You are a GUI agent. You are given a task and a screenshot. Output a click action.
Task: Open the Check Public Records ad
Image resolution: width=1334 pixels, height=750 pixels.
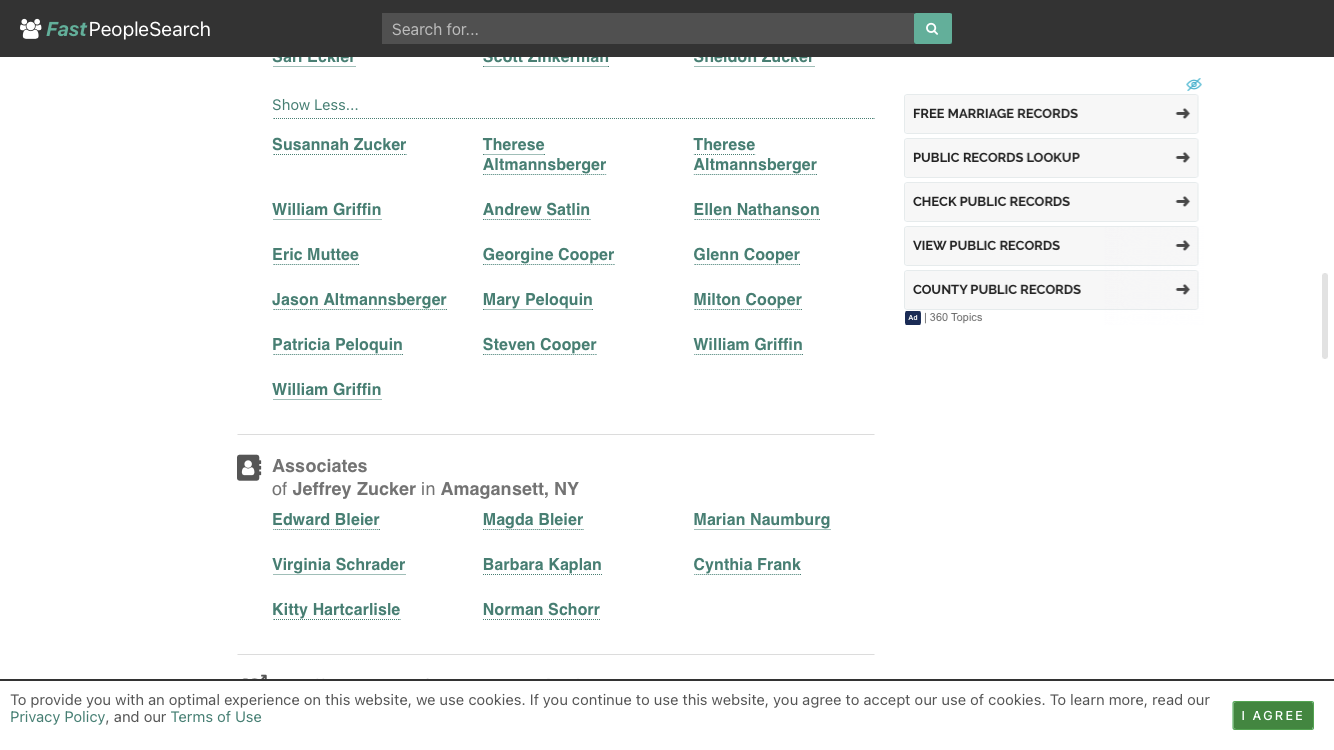tap(1051, 202)
